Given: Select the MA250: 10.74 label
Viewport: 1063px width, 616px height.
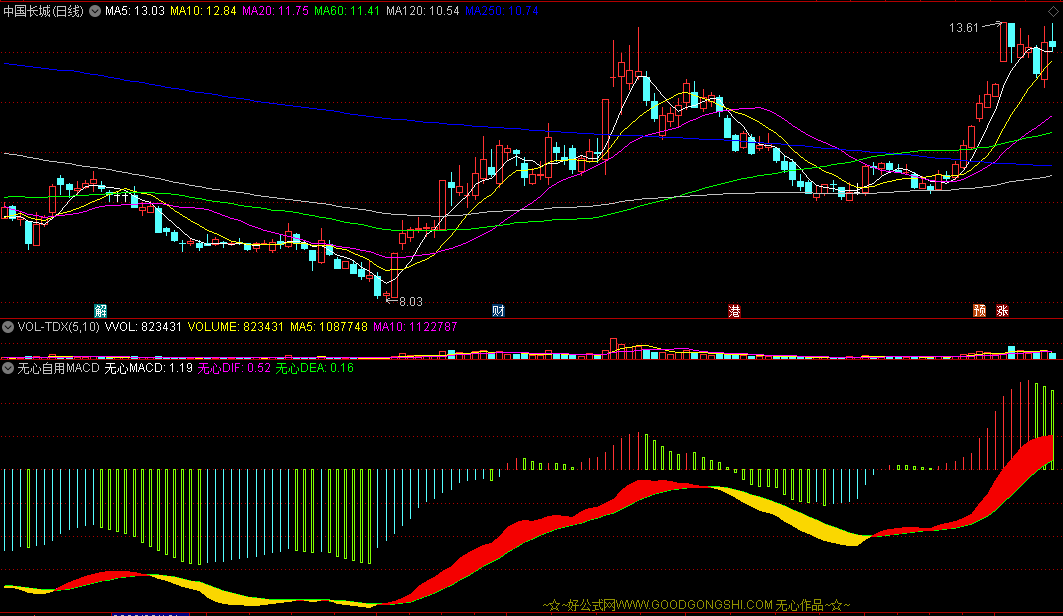Looking at the screenshot, I should pyautogui.click(x=502, y=11).
